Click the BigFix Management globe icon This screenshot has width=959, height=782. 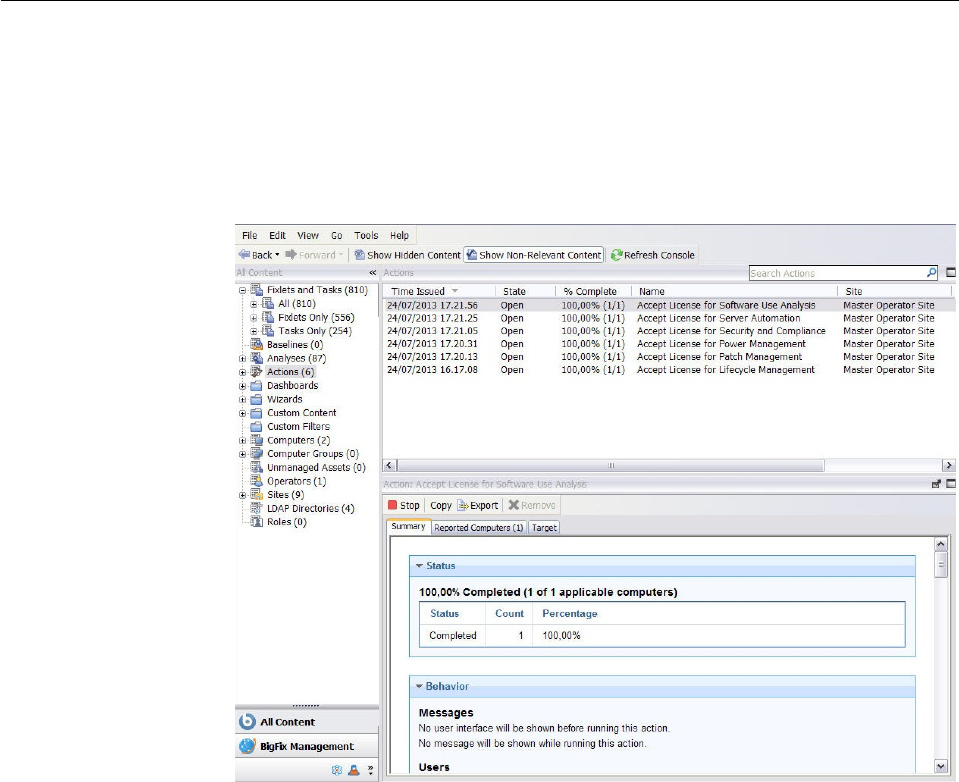coord(247,746)
